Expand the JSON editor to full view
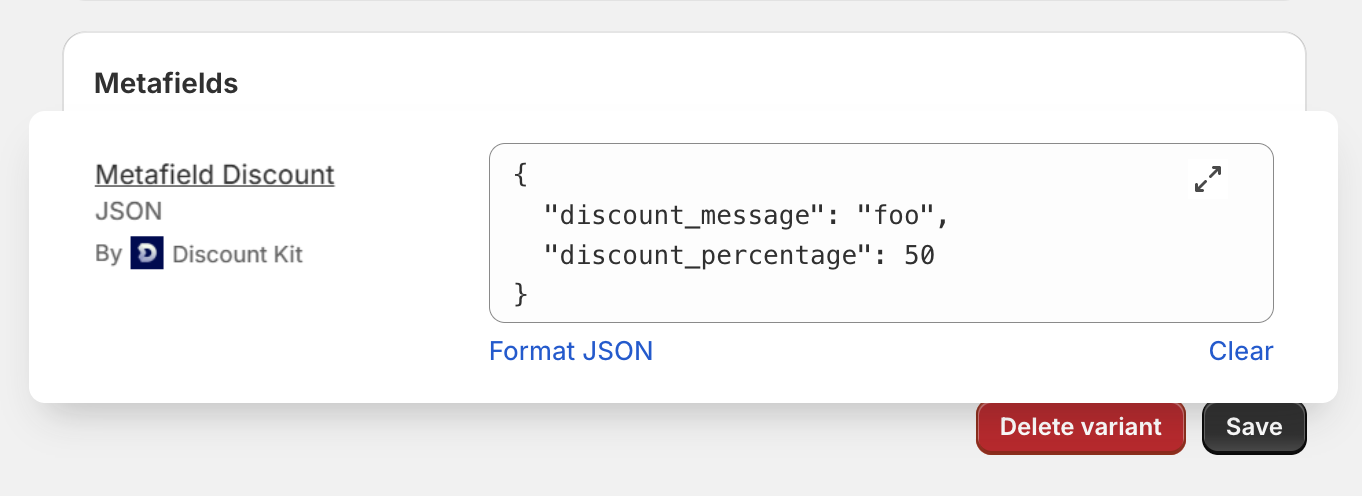This screenshot has width=1362, height=496. click(1208, 179)
